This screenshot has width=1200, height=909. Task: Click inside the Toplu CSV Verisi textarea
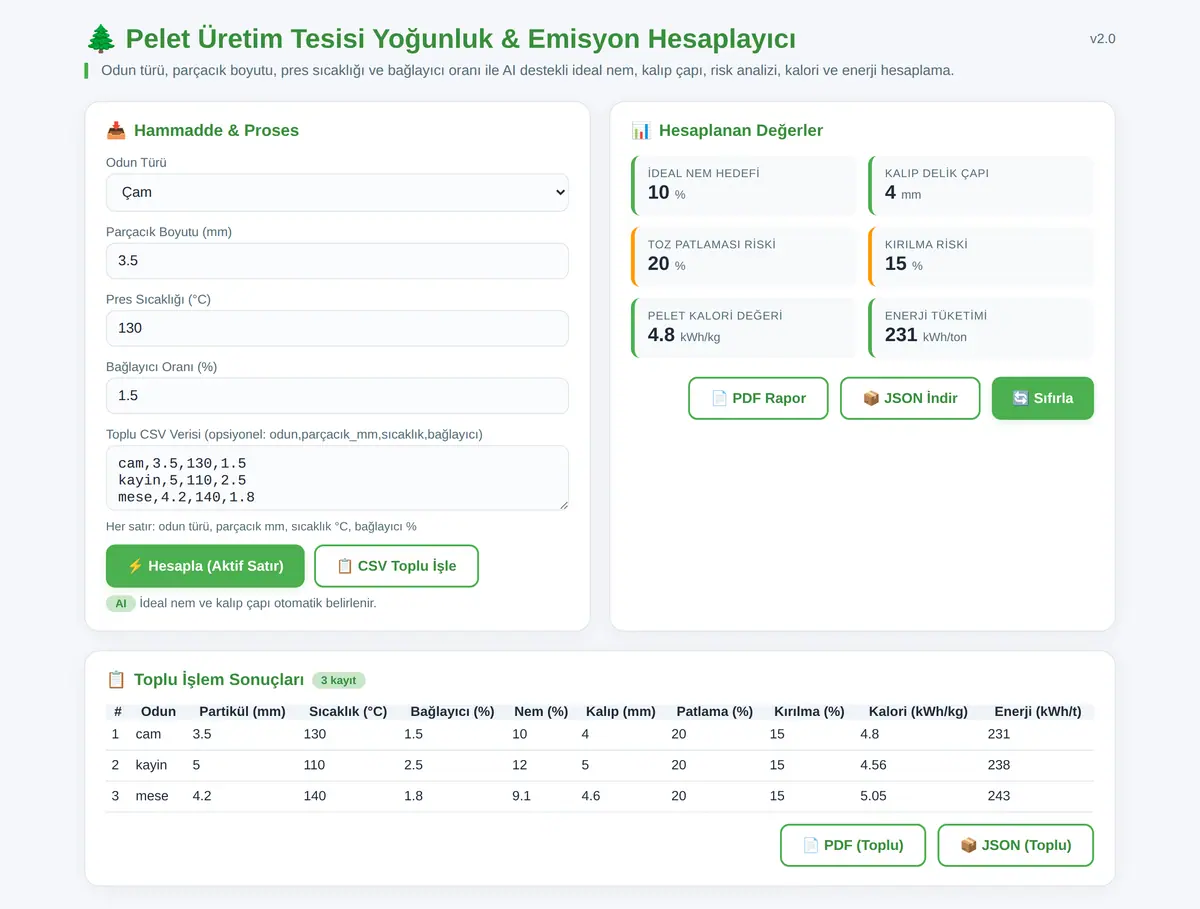click(x=337, y=478)
